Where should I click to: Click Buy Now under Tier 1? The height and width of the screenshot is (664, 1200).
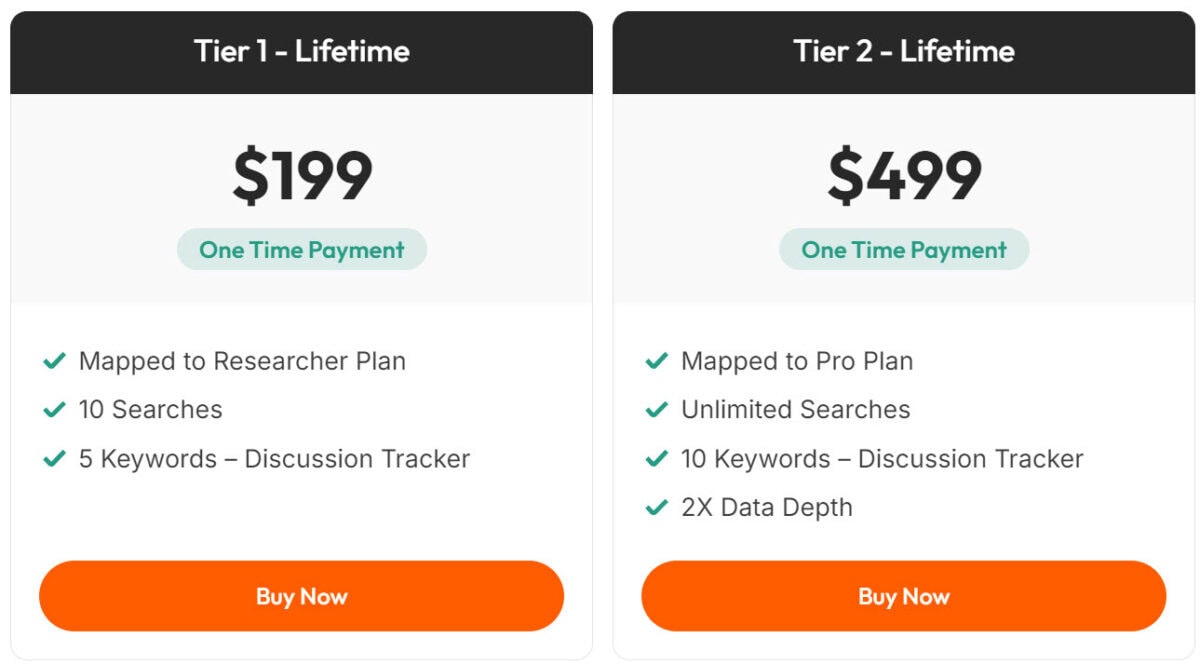(301, 596)
